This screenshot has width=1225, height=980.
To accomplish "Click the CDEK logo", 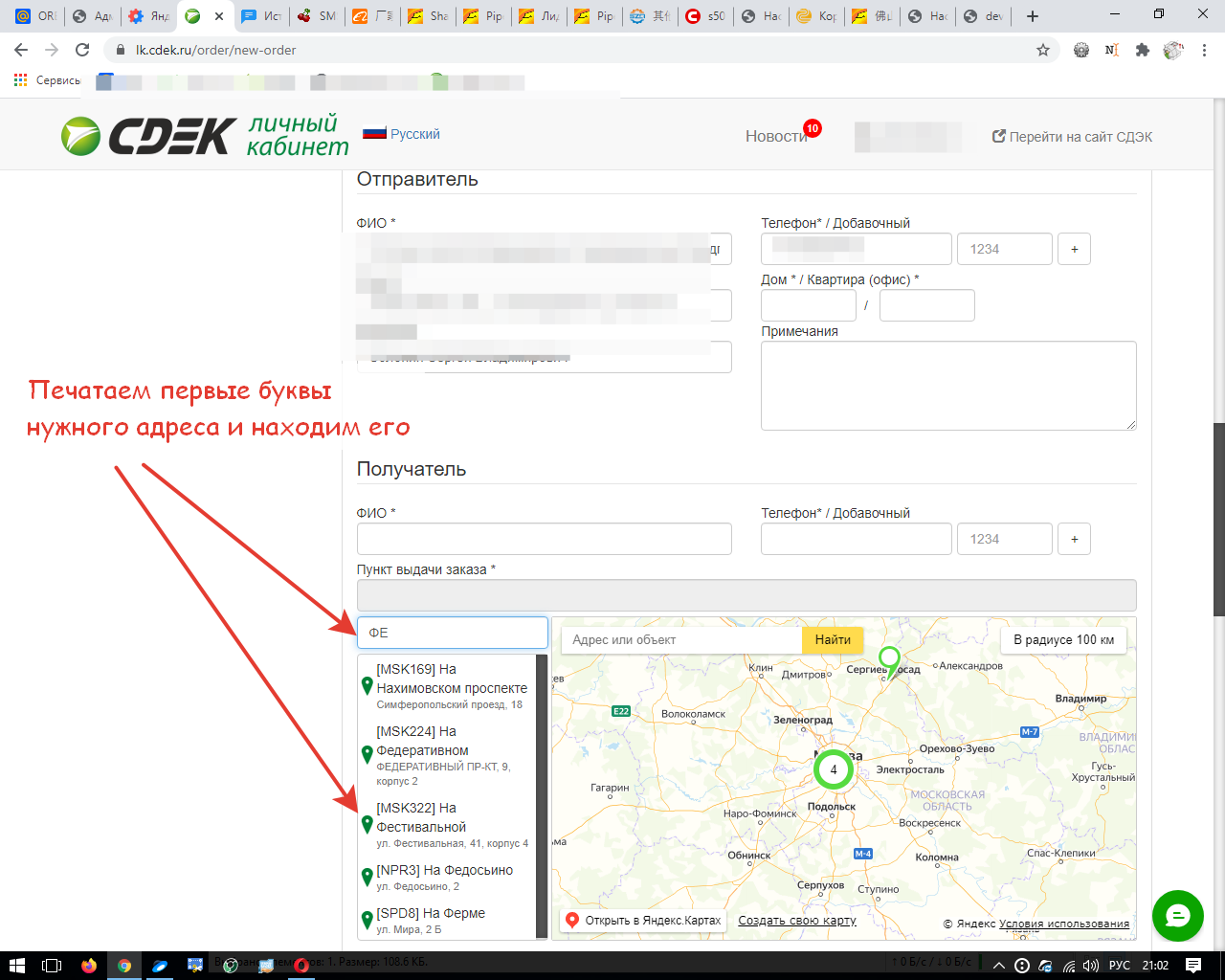I will pyautogui.click(x=148, y=136).
